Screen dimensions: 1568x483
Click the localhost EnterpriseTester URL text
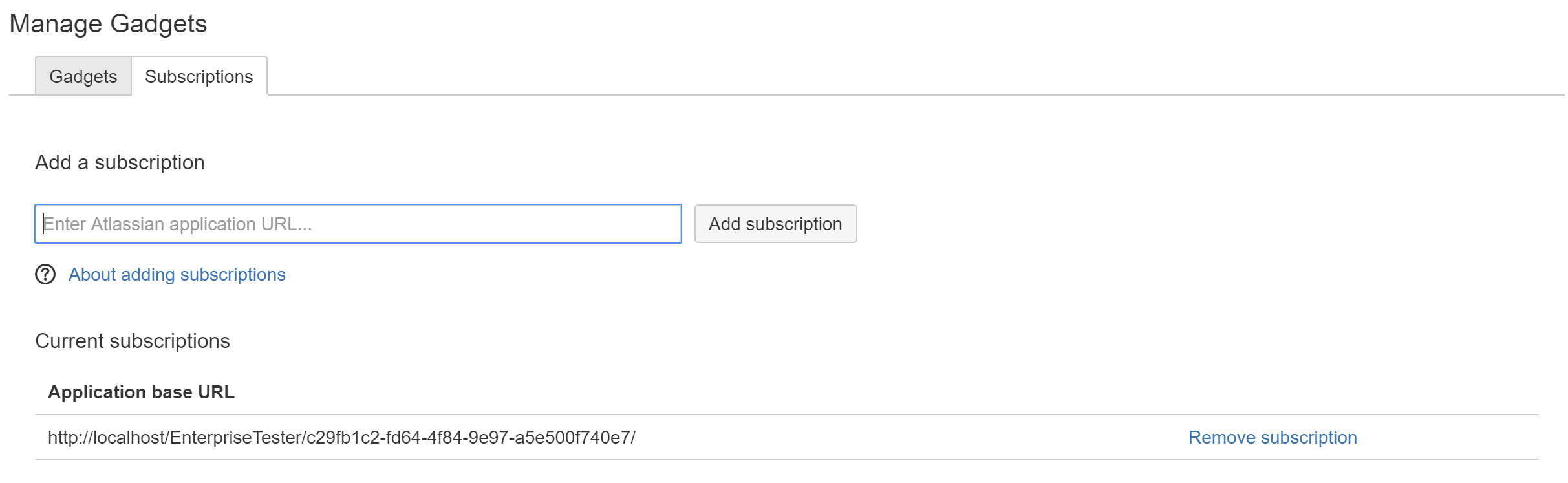[x=341, y=438]
